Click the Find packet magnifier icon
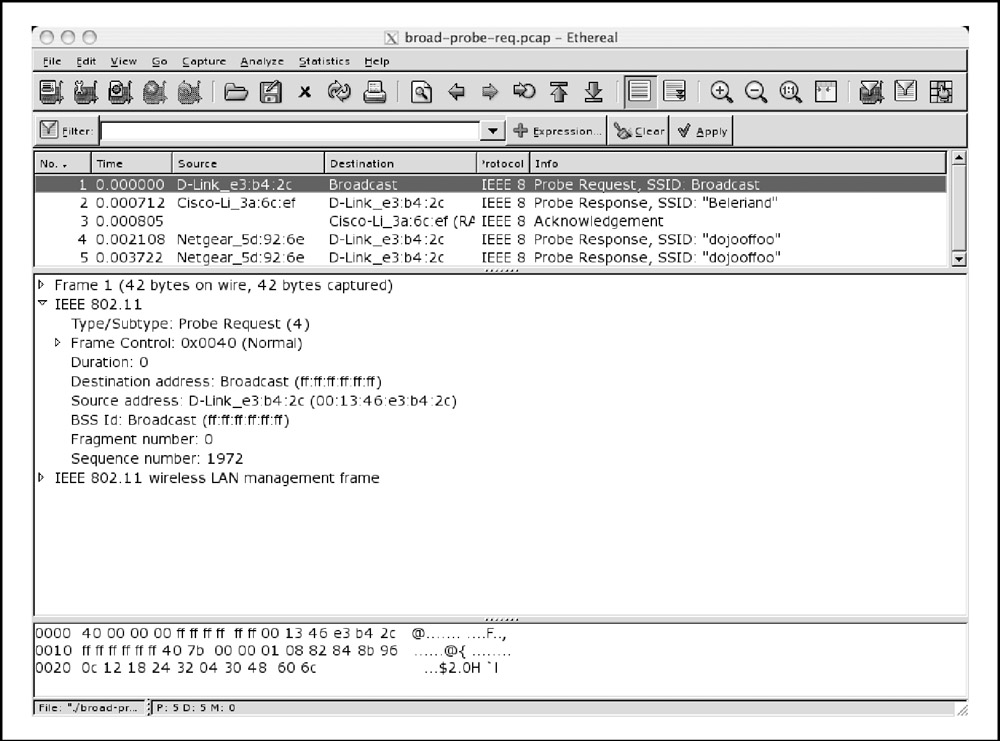1000x741 pixels. pos(422,93)
